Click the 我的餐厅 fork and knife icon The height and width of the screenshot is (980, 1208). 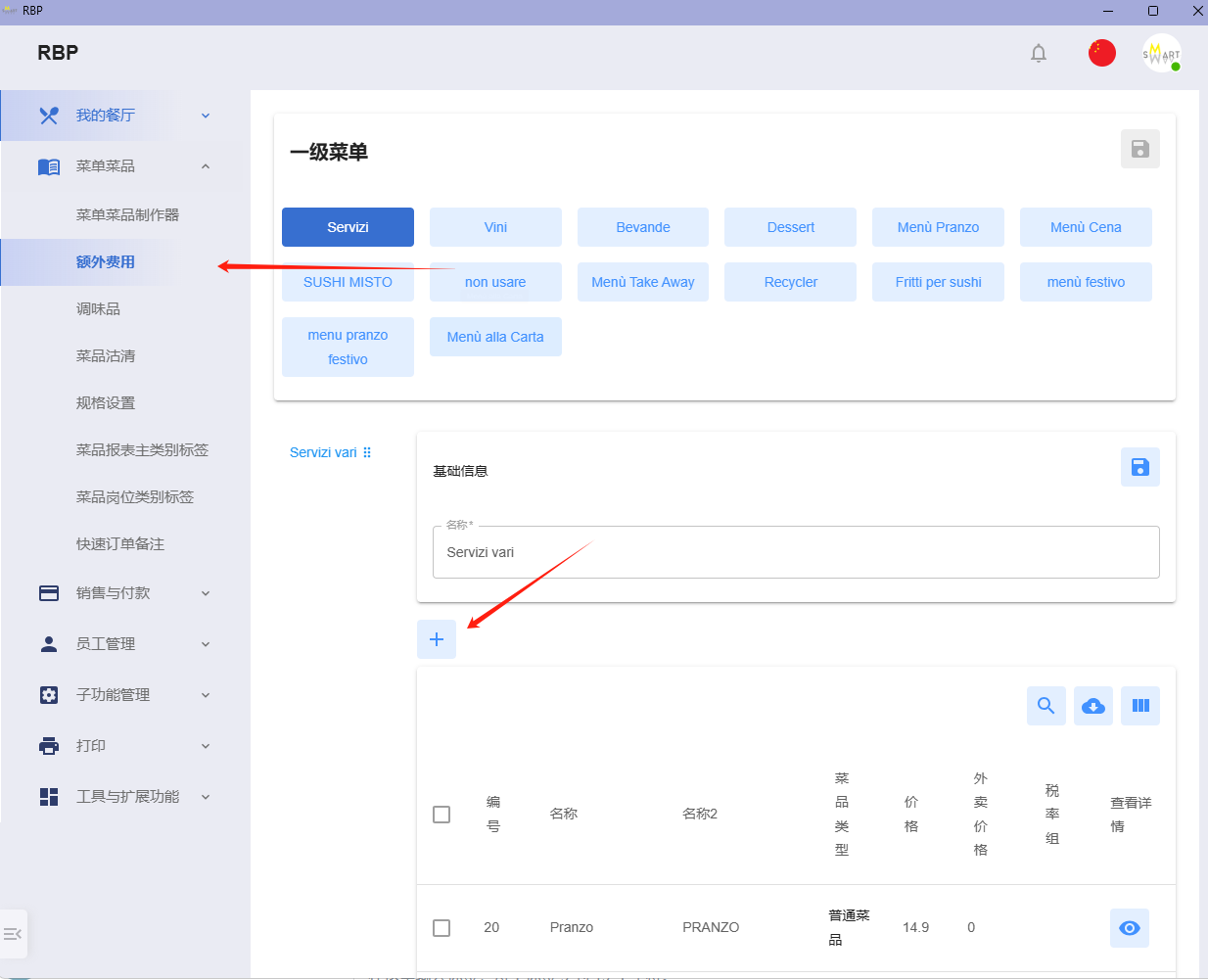49,116
